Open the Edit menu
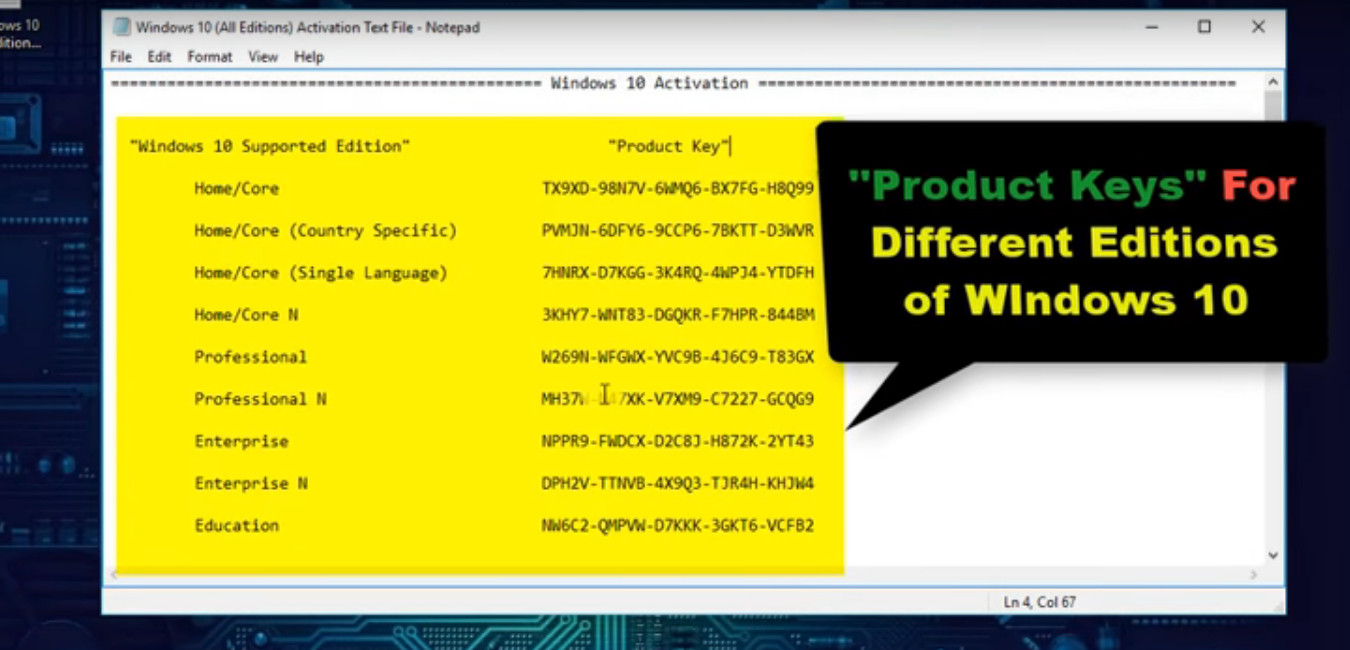 click(160, 57)
